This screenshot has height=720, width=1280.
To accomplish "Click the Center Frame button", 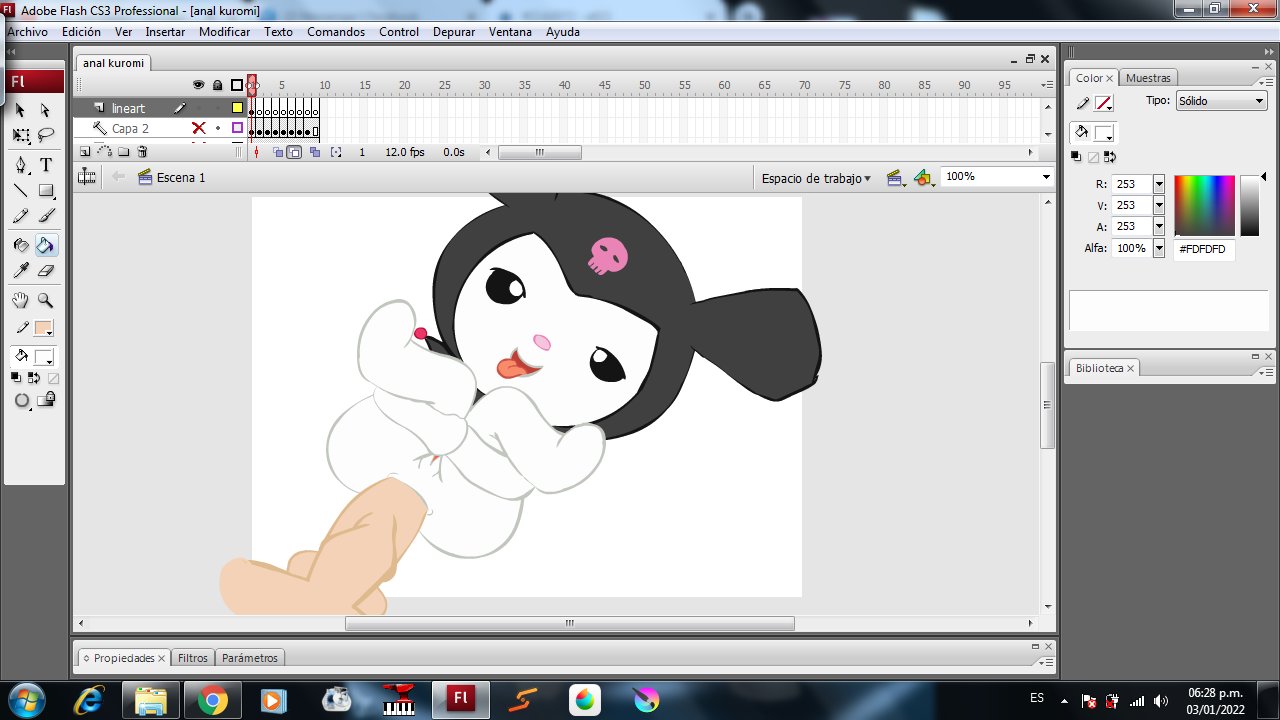I will [x=256, y=152].
